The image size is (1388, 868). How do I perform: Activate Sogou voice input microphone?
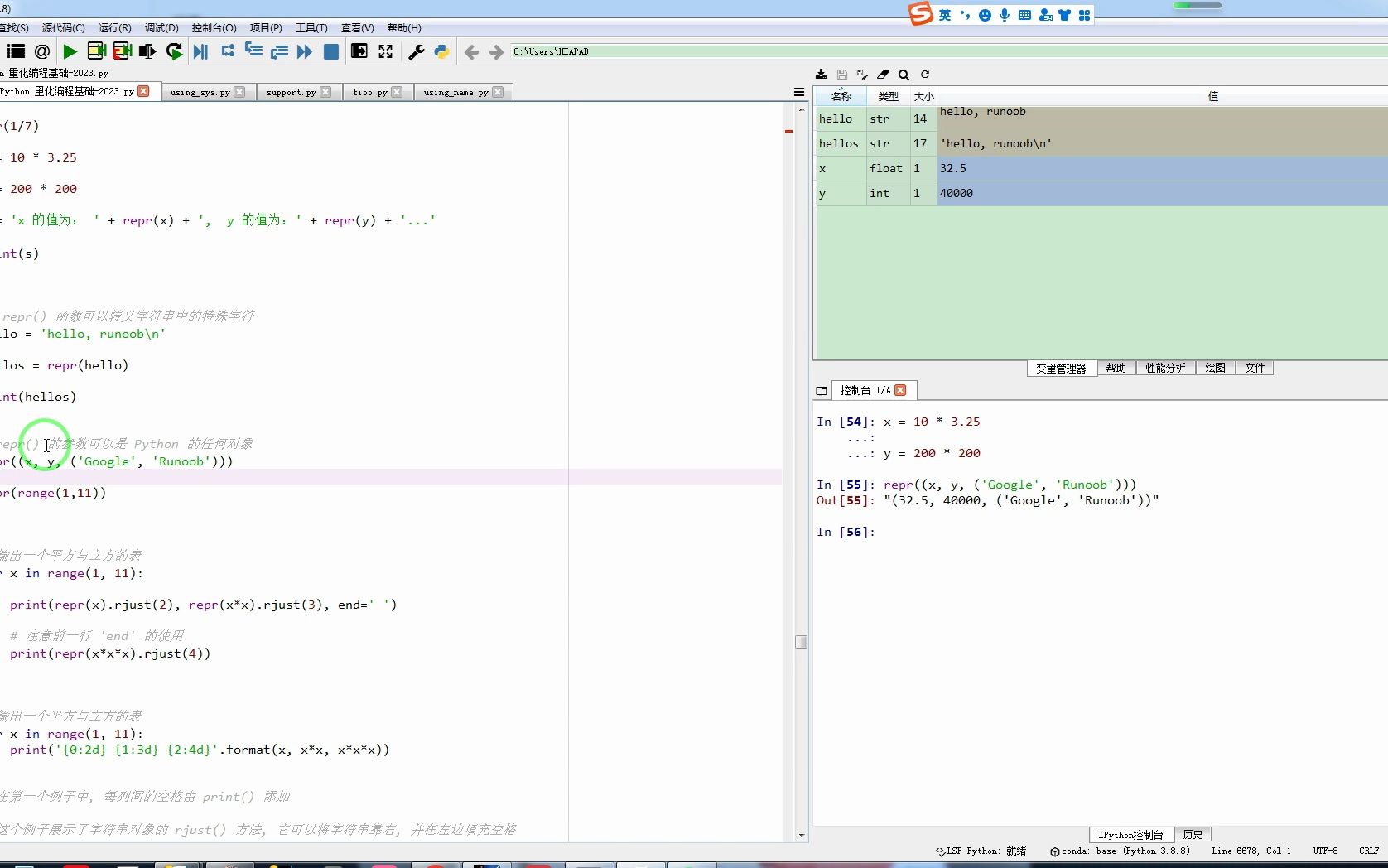(x=1005, y=15)
